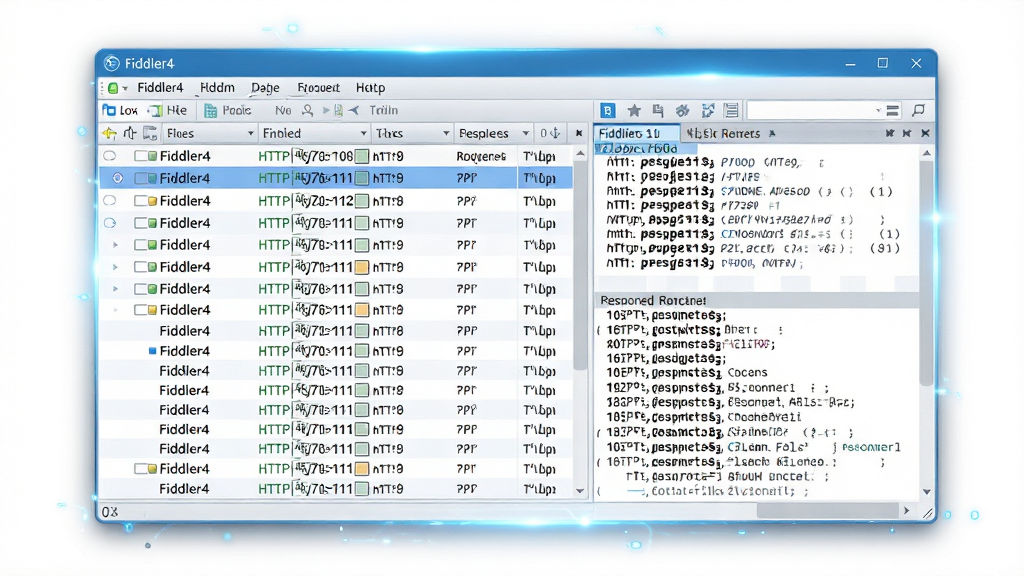Viewport: 1024px width, 576px height.
Task: Click the blue expand arrows icon
Action: point(708,110)
